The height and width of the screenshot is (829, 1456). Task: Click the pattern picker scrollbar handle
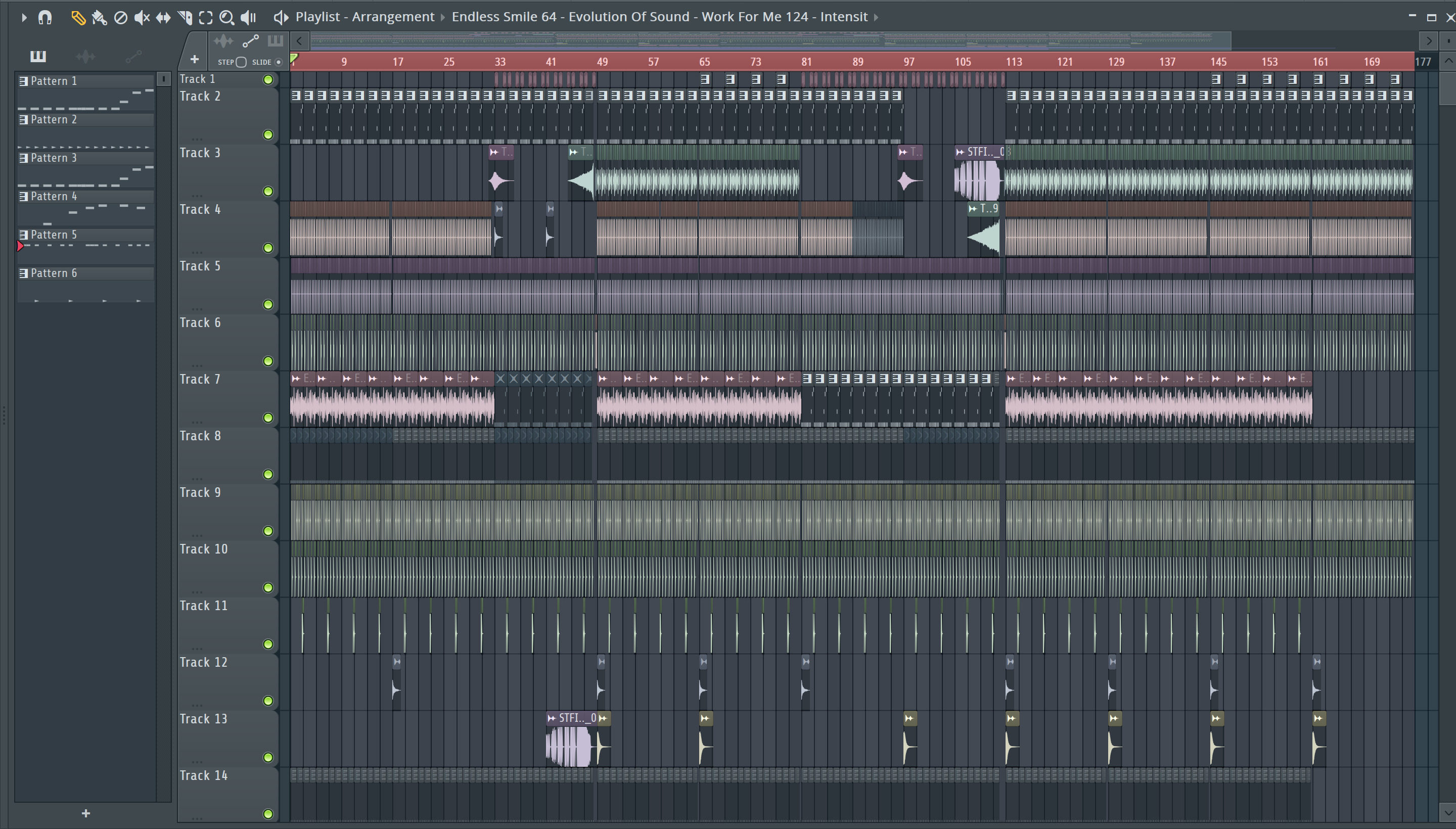coord(164,78)
